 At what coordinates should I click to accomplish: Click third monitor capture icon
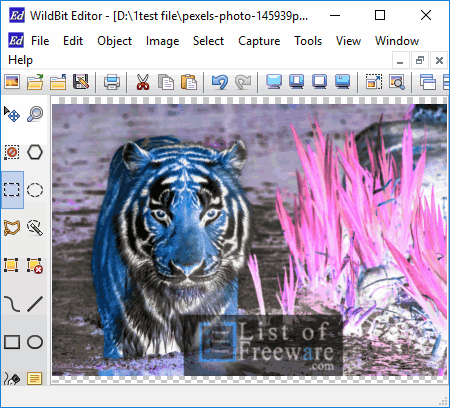coord(319,82)
